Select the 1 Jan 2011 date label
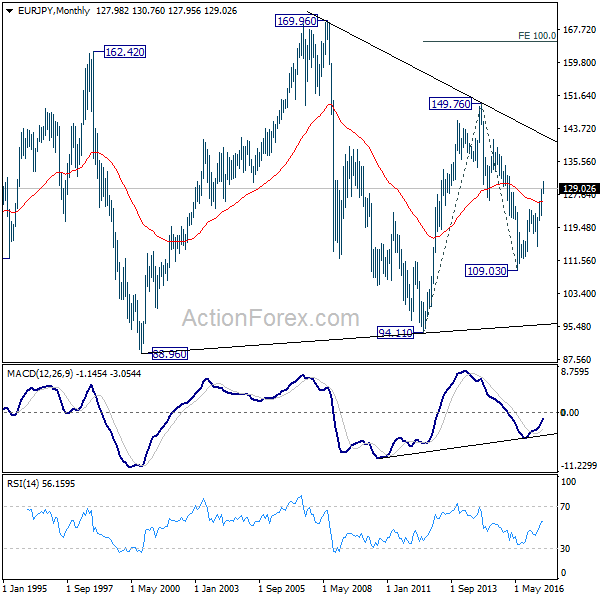Viewport: 600px width, 600px height. [408, 589]
